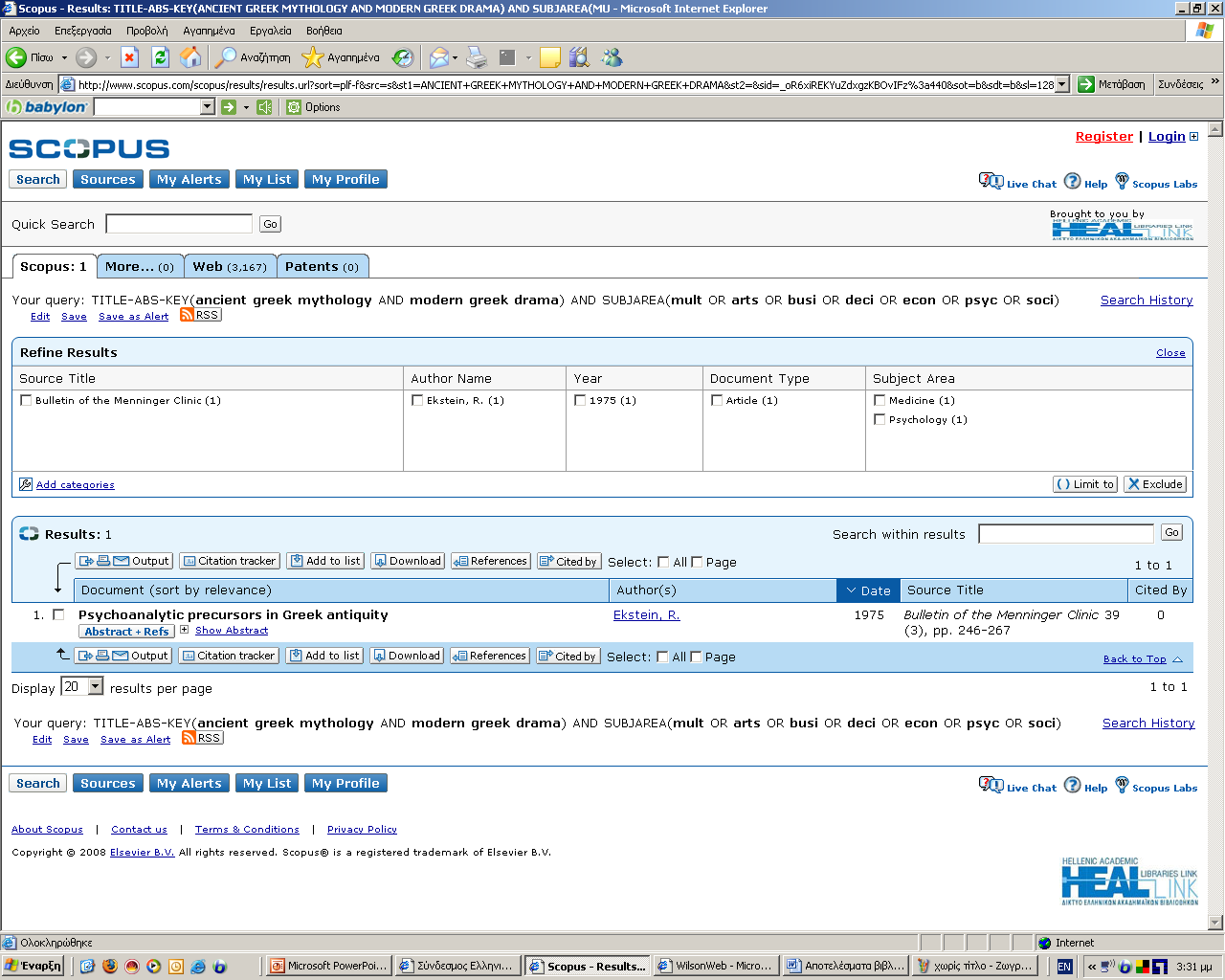Open the Babylon search box dropdown
Screen dimensions: 1225x980
coord(208,107)
